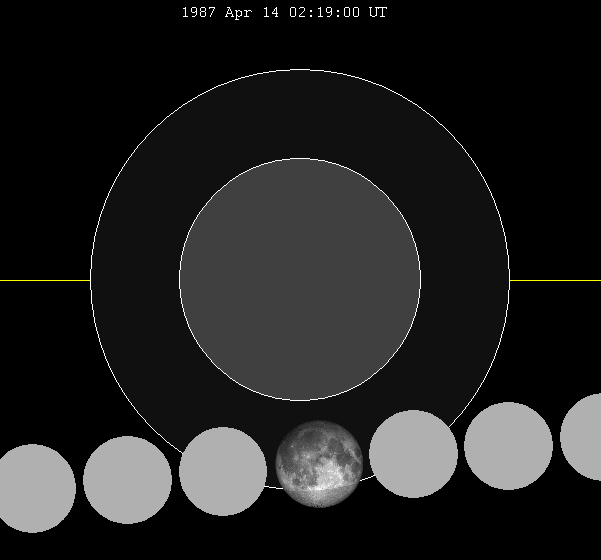This screenshot has height=560, width=601.
Task: Click the top edge of the penumbra outline
Action: (x=300, y=70)
